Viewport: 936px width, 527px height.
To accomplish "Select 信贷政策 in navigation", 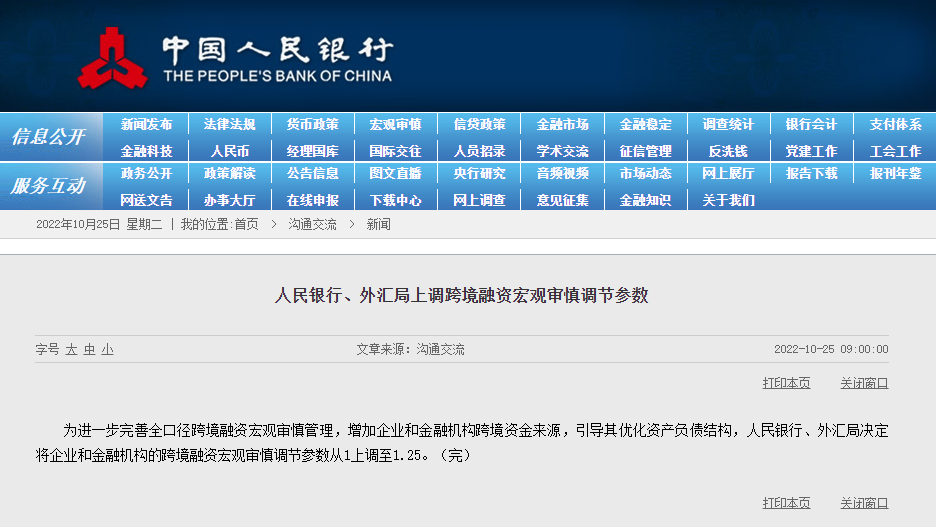I will click(479, 124).
